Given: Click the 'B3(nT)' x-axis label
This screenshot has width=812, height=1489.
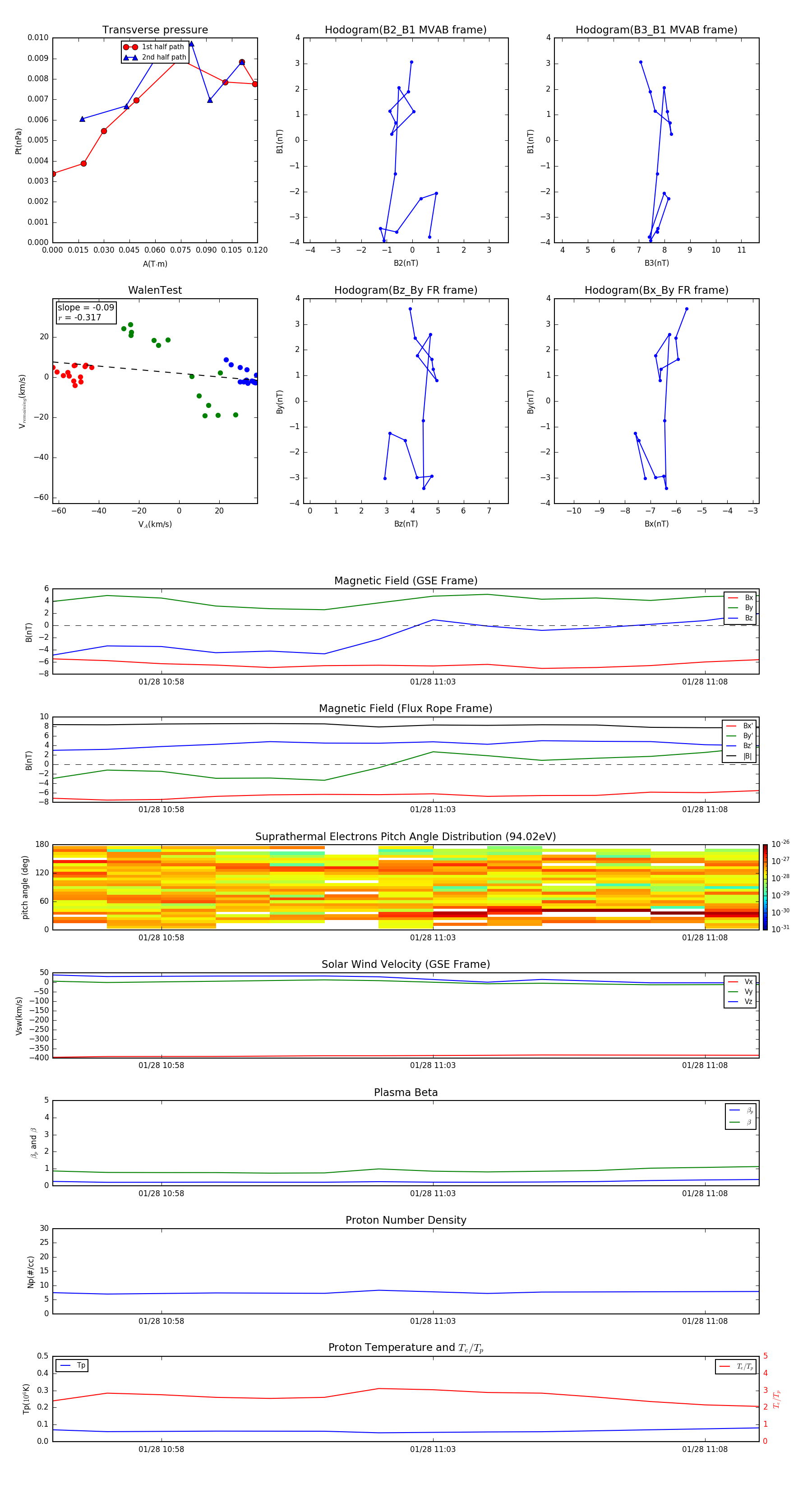Looking at the screenshot, I should click(x=656, y=263).
